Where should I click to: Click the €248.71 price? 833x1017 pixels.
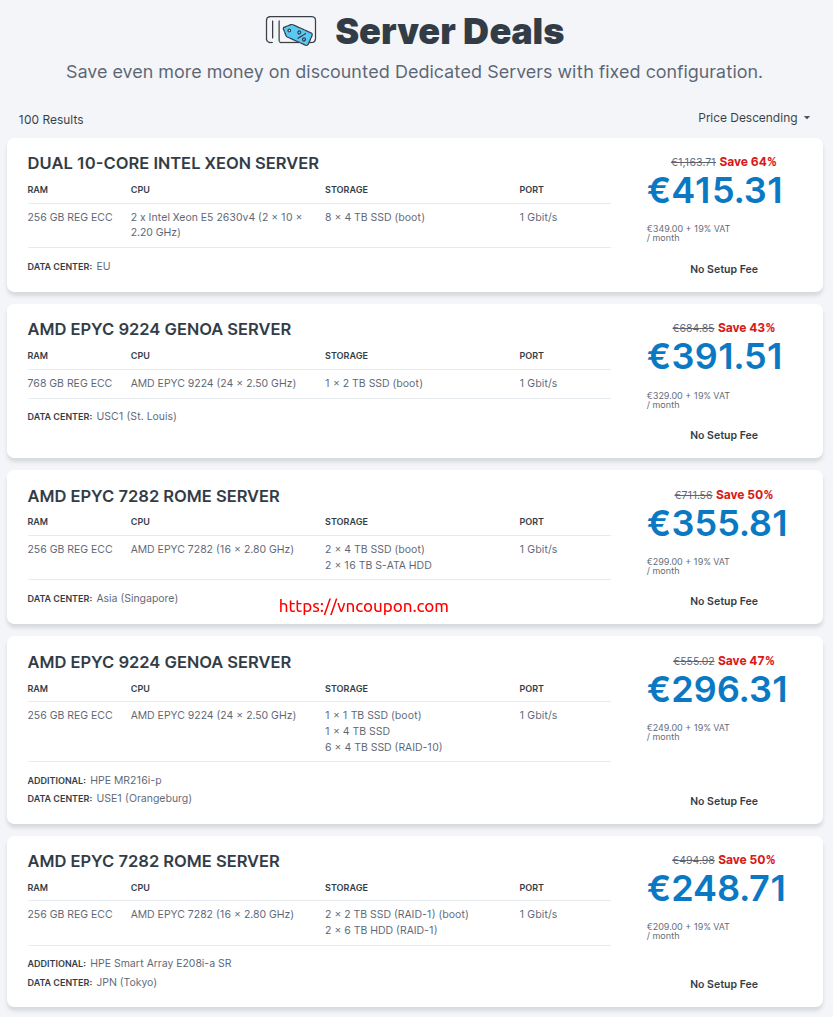[x=717, y=888]
